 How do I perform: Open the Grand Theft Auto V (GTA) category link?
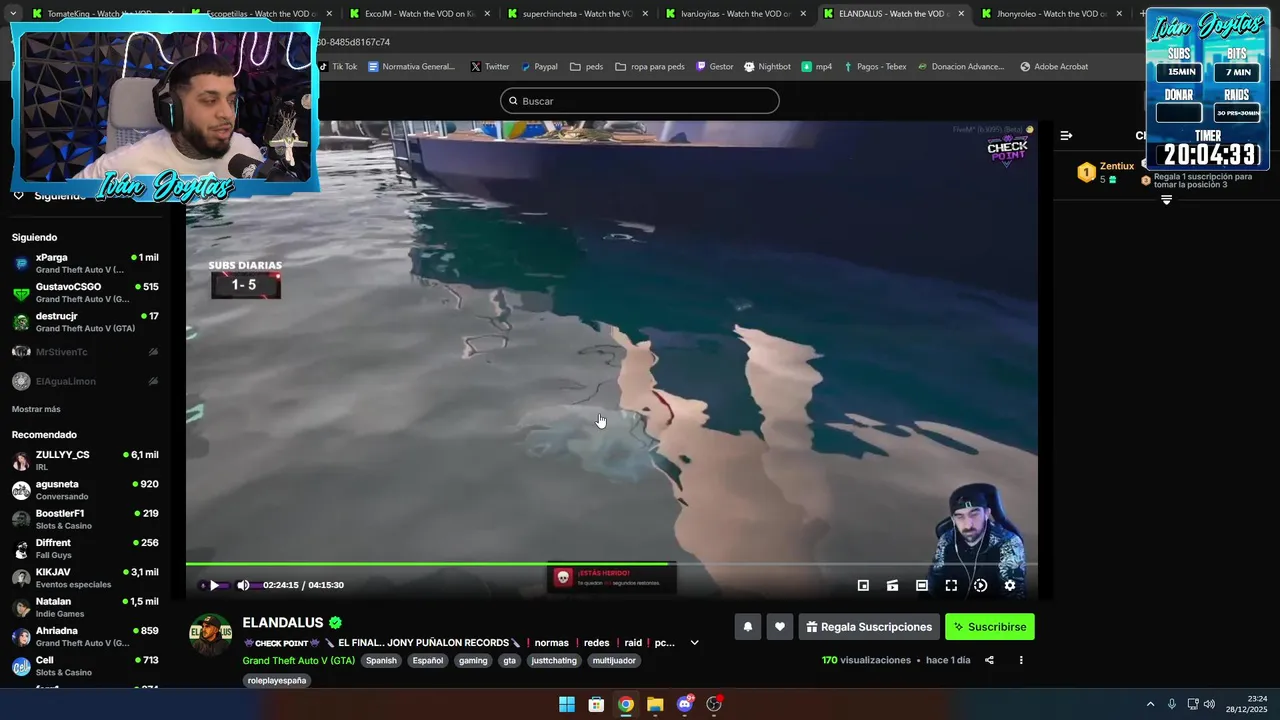coord(298,661)
